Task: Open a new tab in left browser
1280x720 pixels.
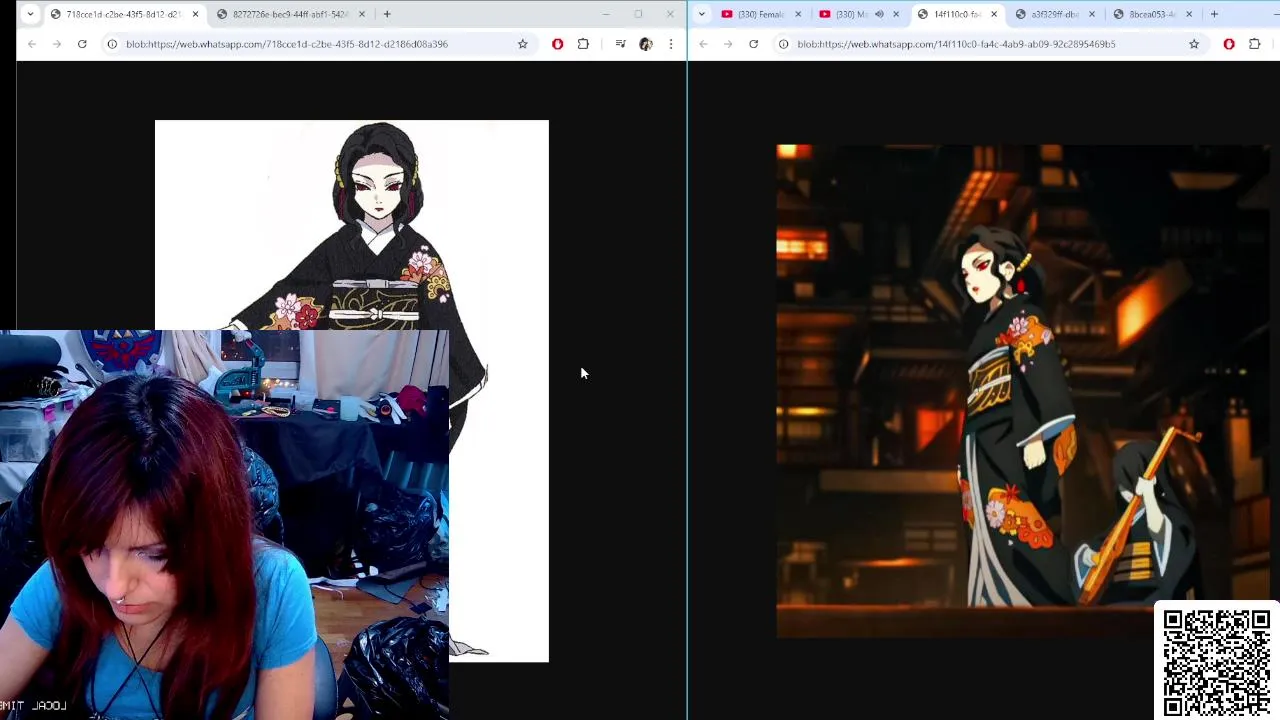Action: click(387, 14)
